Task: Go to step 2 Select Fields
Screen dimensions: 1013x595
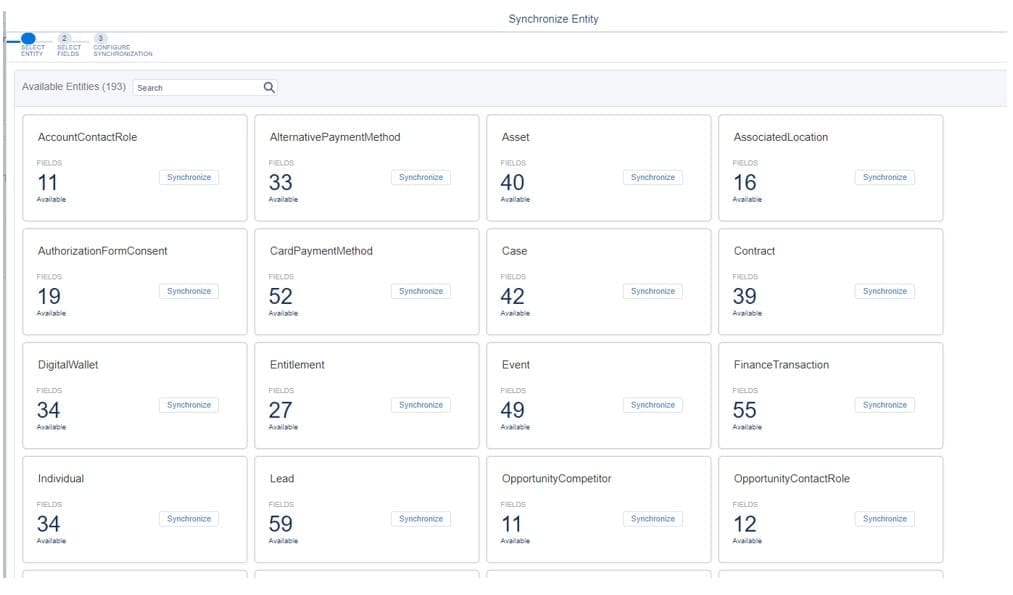Action: coord(65,39)
